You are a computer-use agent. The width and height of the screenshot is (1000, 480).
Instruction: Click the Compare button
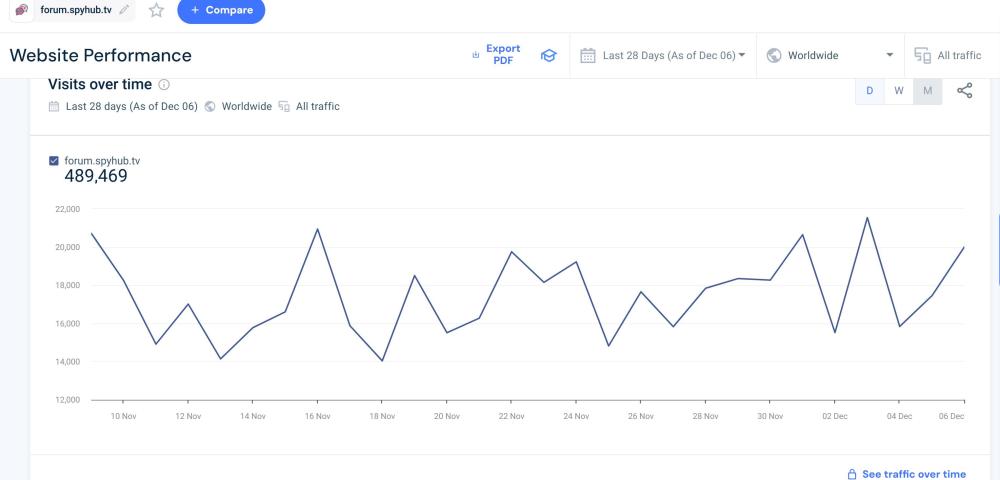[x=221, y=10]
